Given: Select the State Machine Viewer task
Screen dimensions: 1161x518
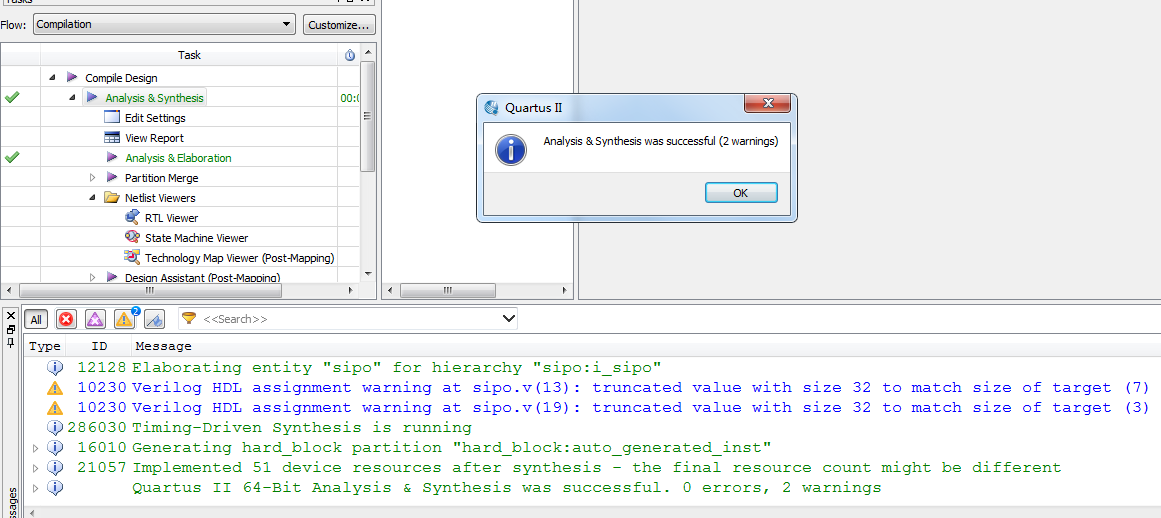Looking at the screenshot, I should [196, 238].
